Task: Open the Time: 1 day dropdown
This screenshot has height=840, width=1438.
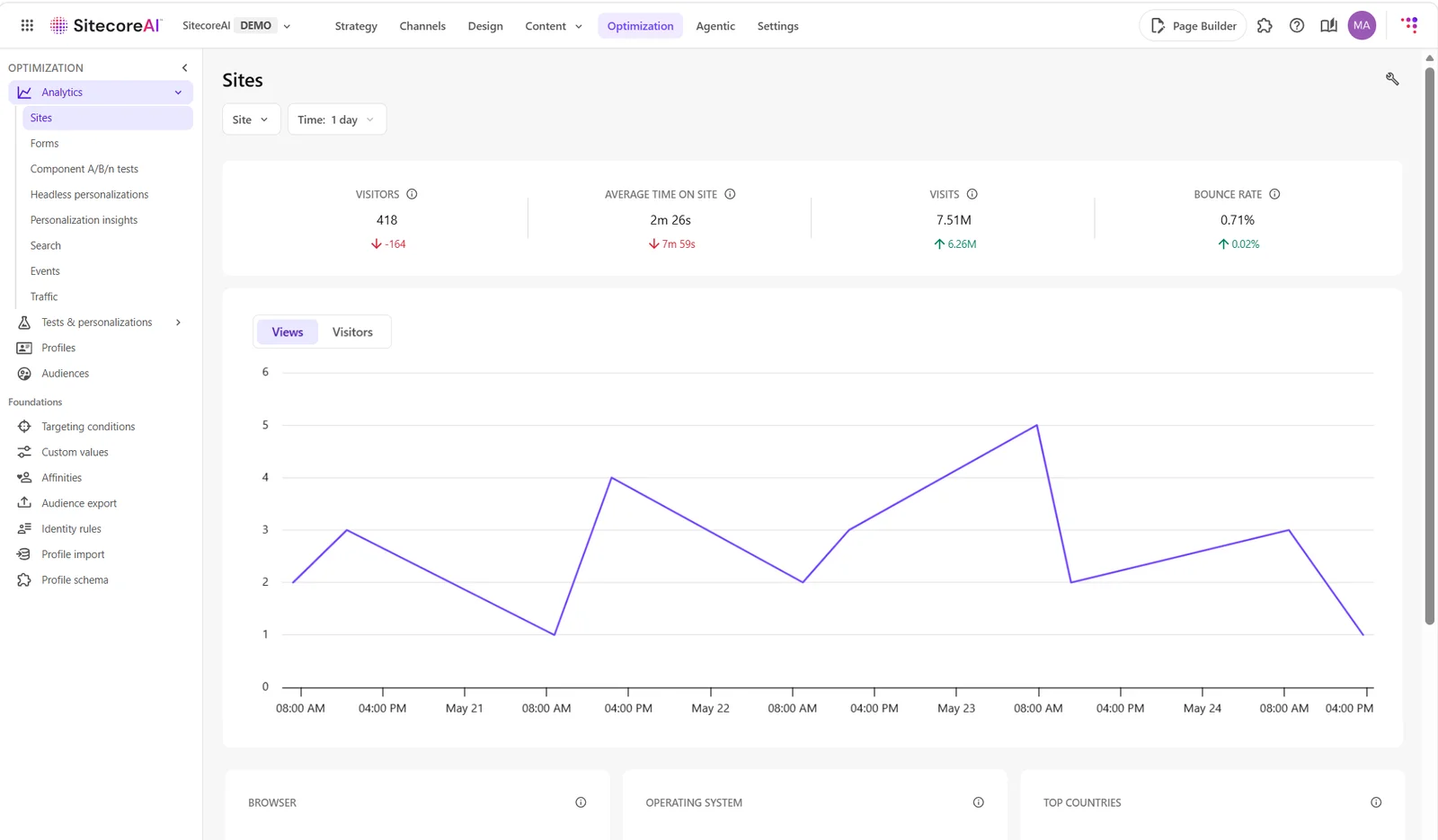Action: click(337, 119)
